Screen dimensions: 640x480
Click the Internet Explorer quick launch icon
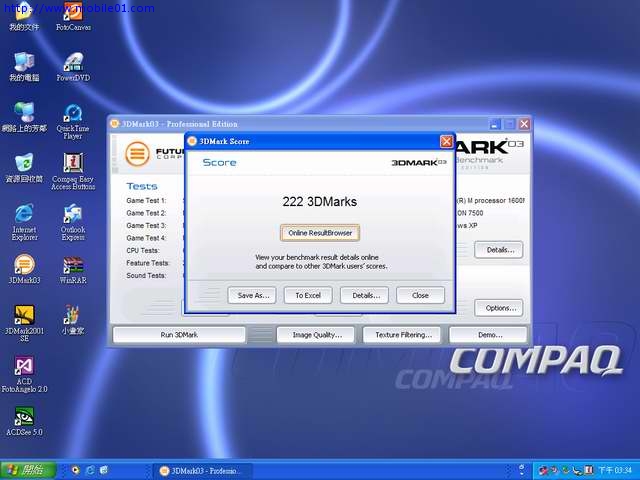[90, 470]
